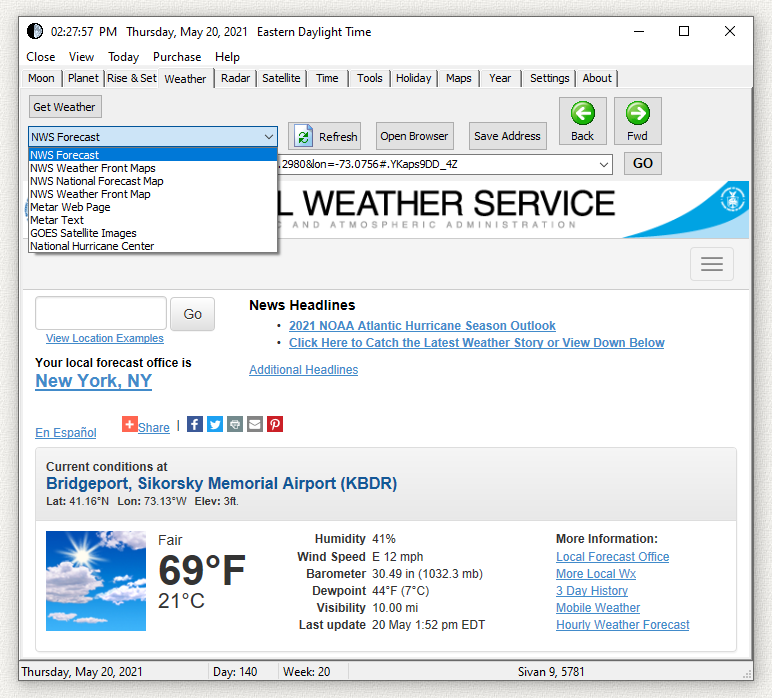Click the red plus Share icon
Viewport: 772px width, 698px height.
[x=130, y=424]
